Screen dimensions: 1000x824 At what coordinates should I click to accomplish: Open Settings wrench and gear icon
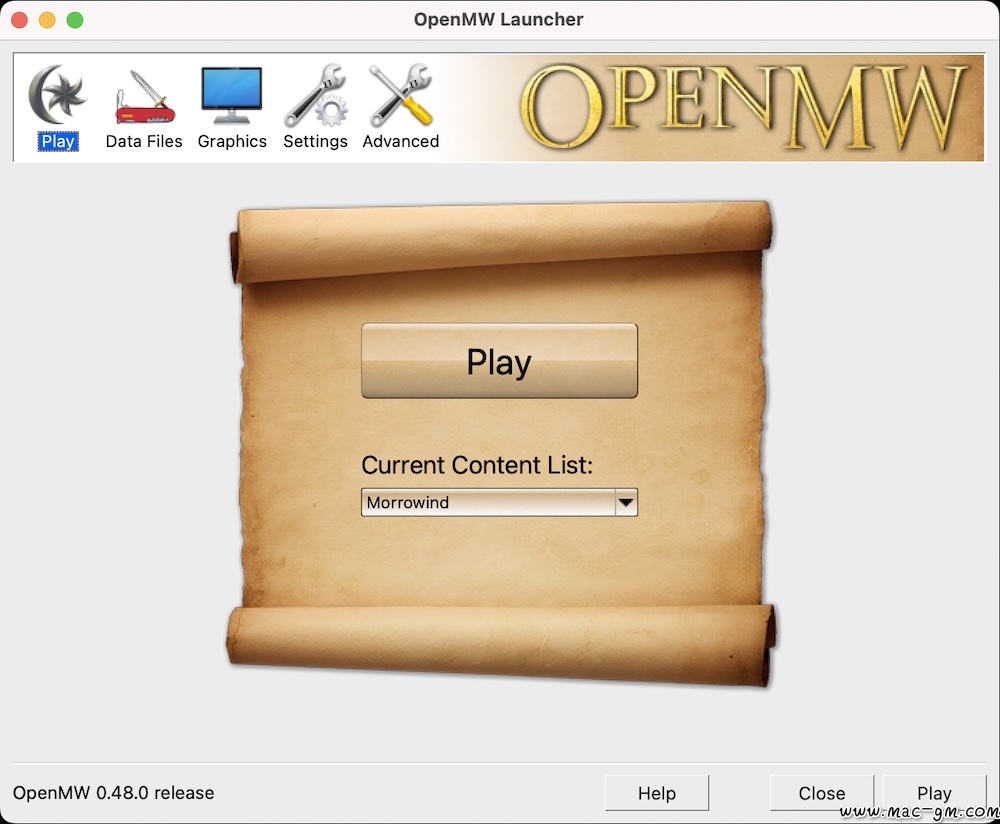point(316,95)
